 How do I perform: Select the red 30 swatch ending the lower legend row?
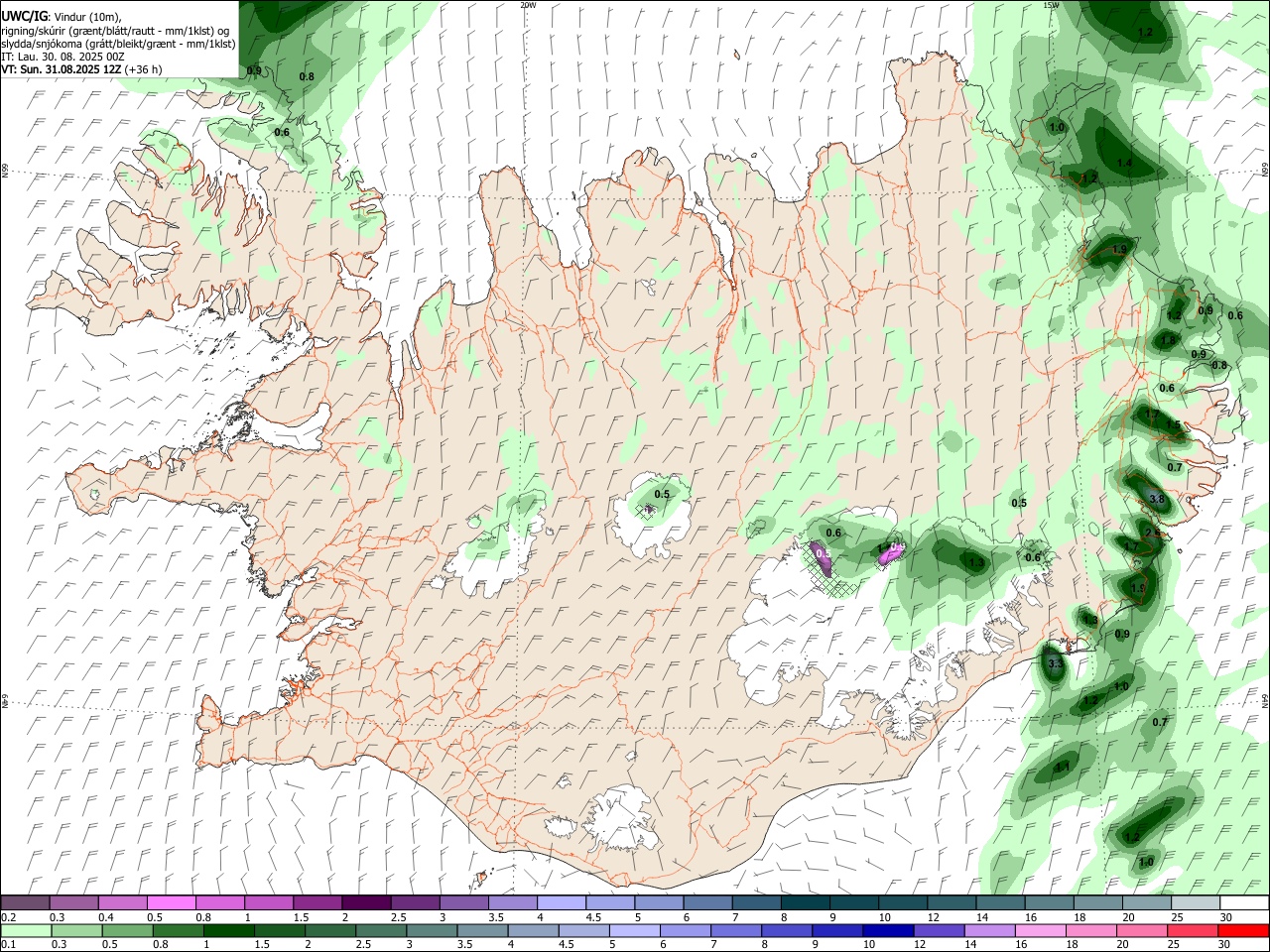[x=1243, y=930]
